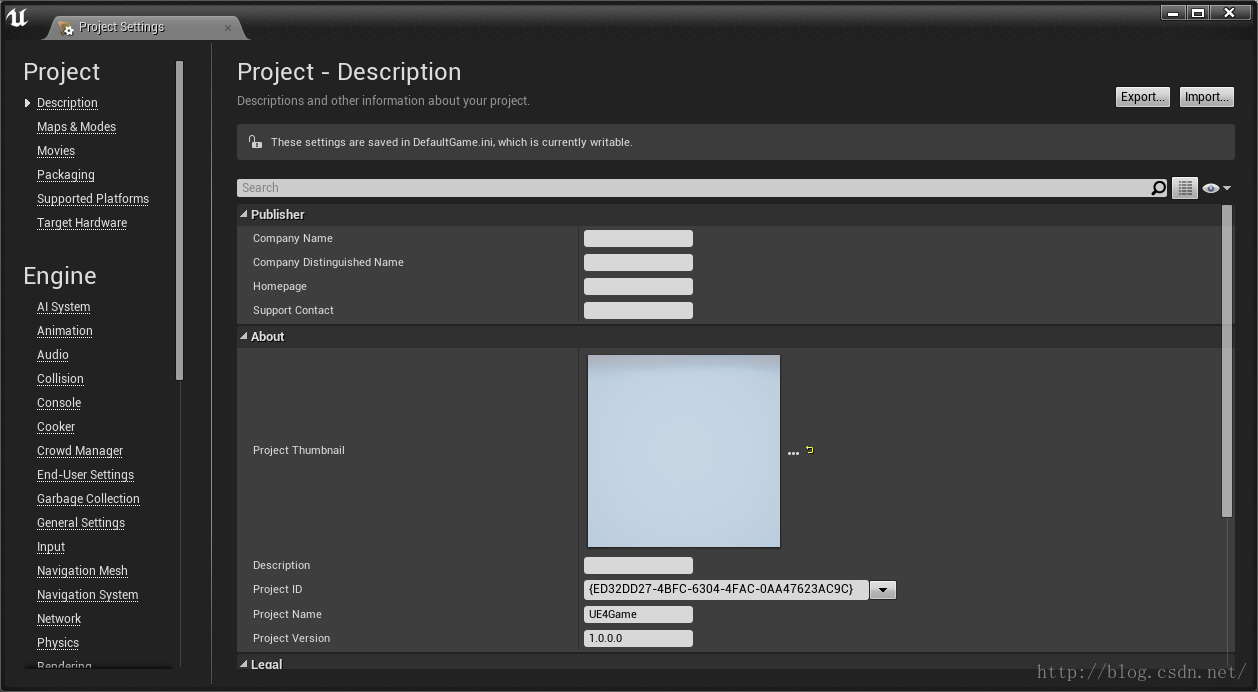Click the Homepage input field

coord(638,286)
